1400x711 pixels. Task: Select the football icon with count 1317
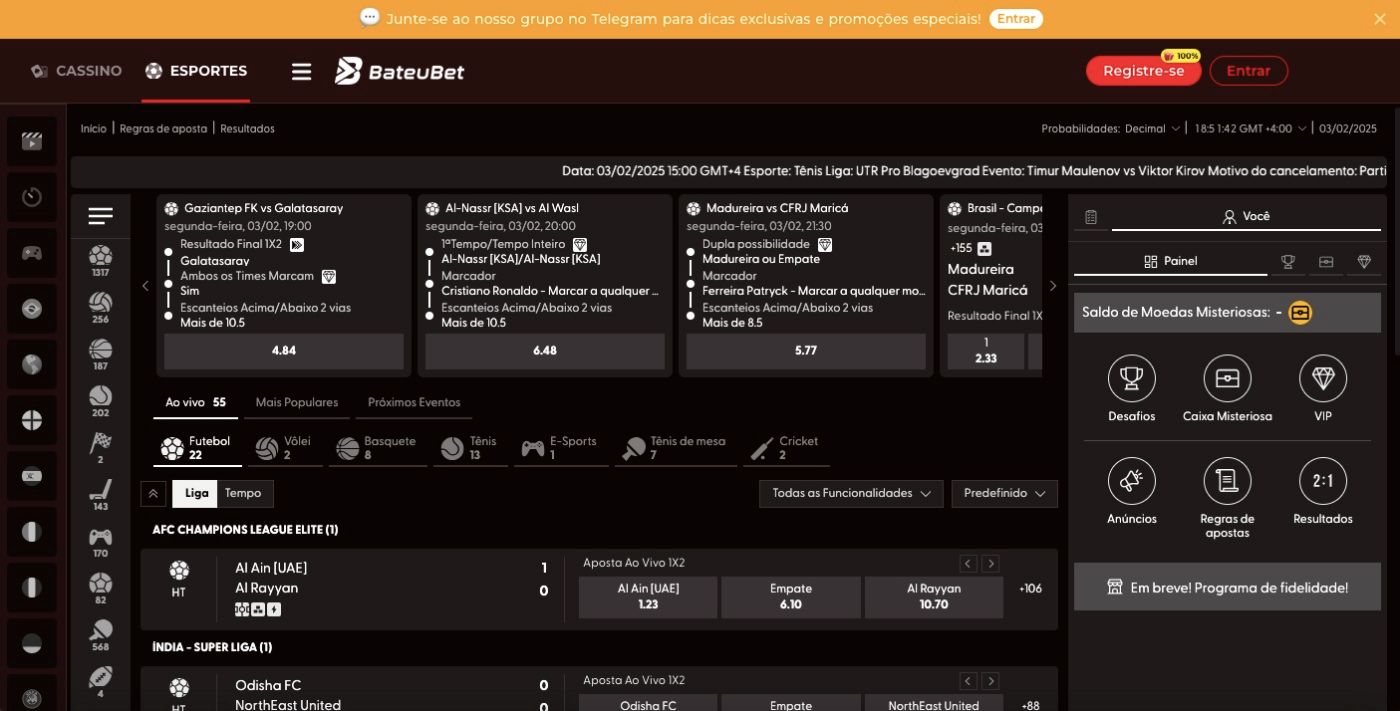click(x=100, y=260)
